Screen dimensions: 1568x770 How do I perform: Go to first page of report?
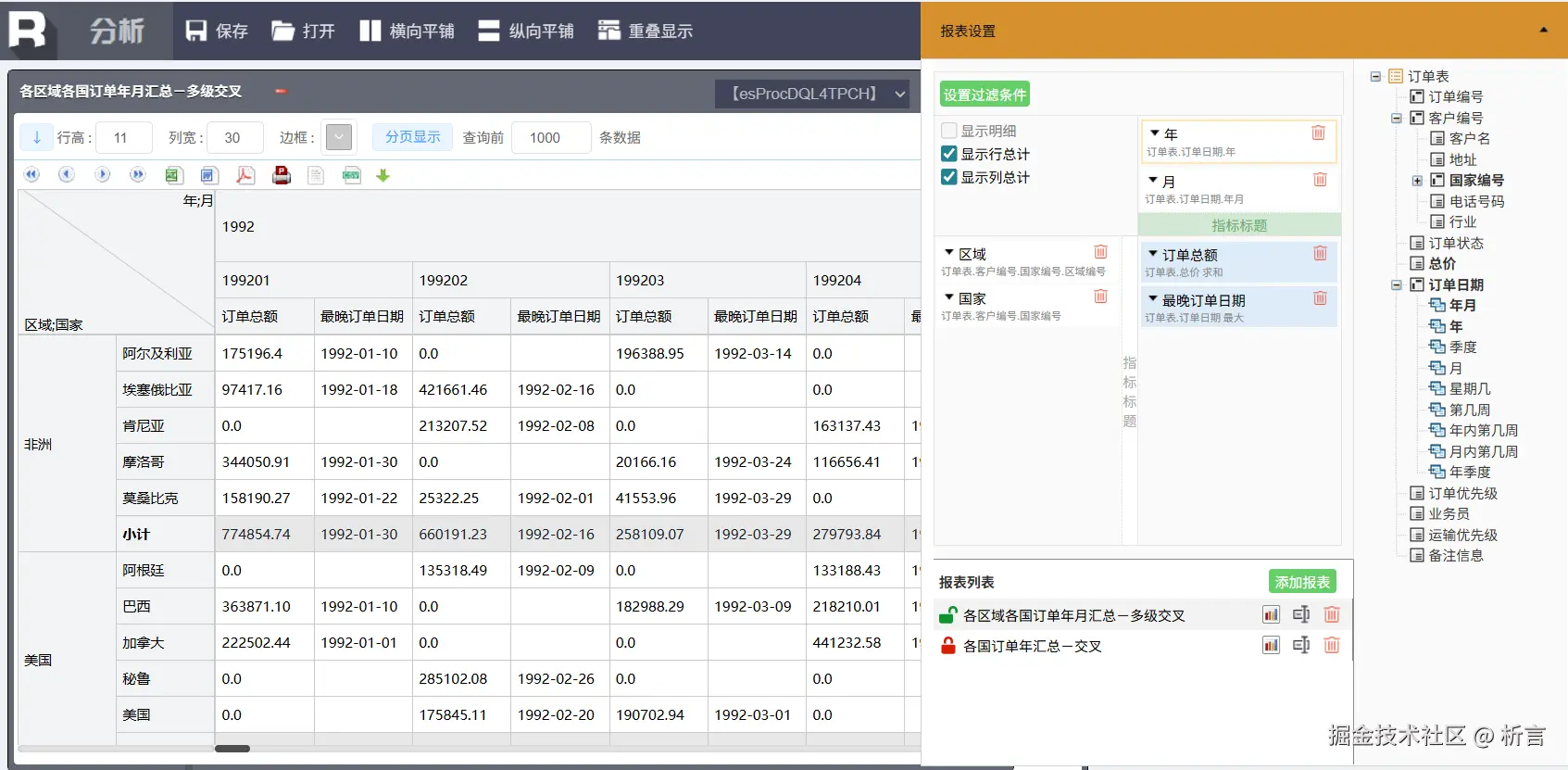coord(32,175)
